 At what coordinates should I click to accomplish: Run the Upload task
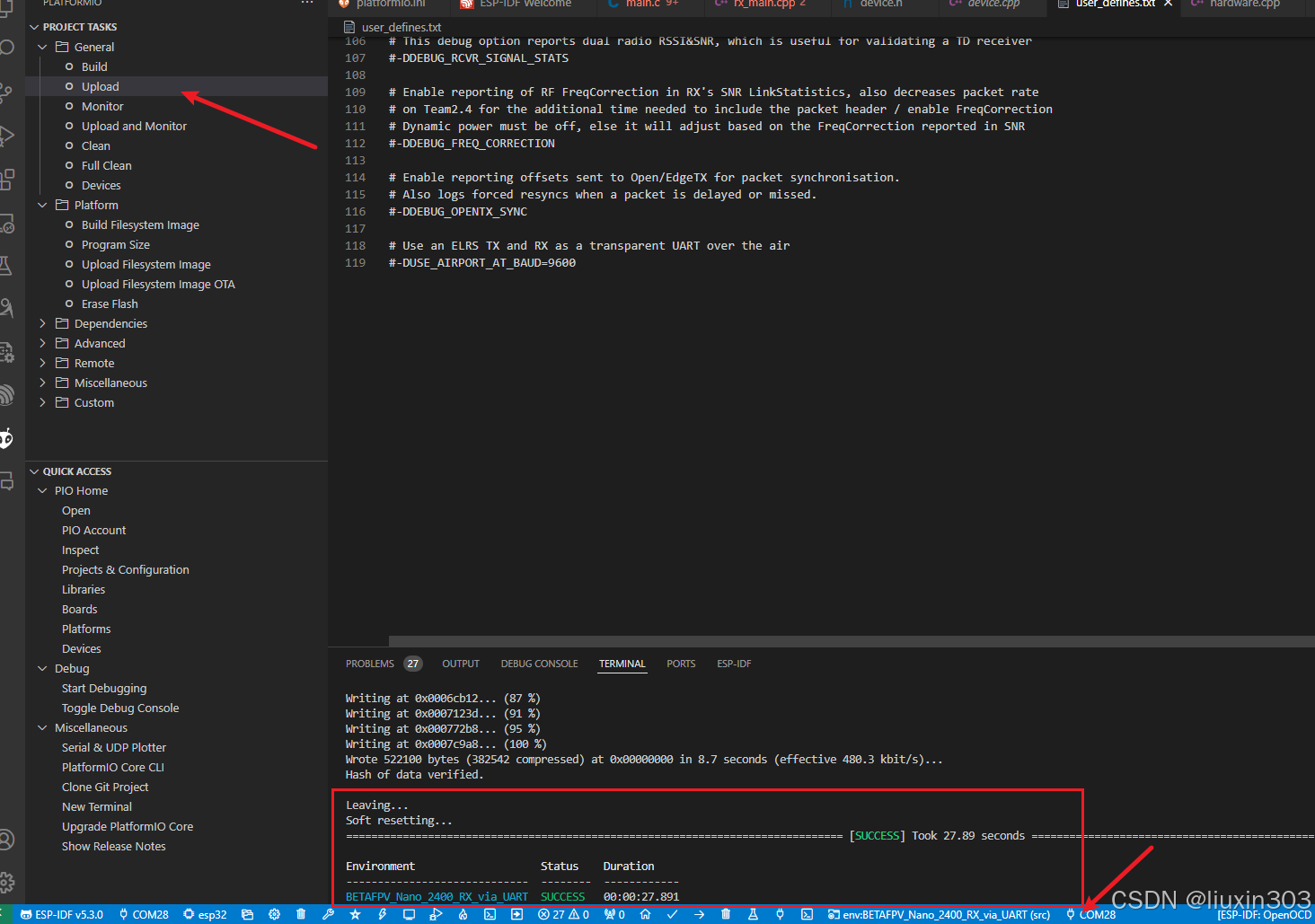click(x=100, y=86)
